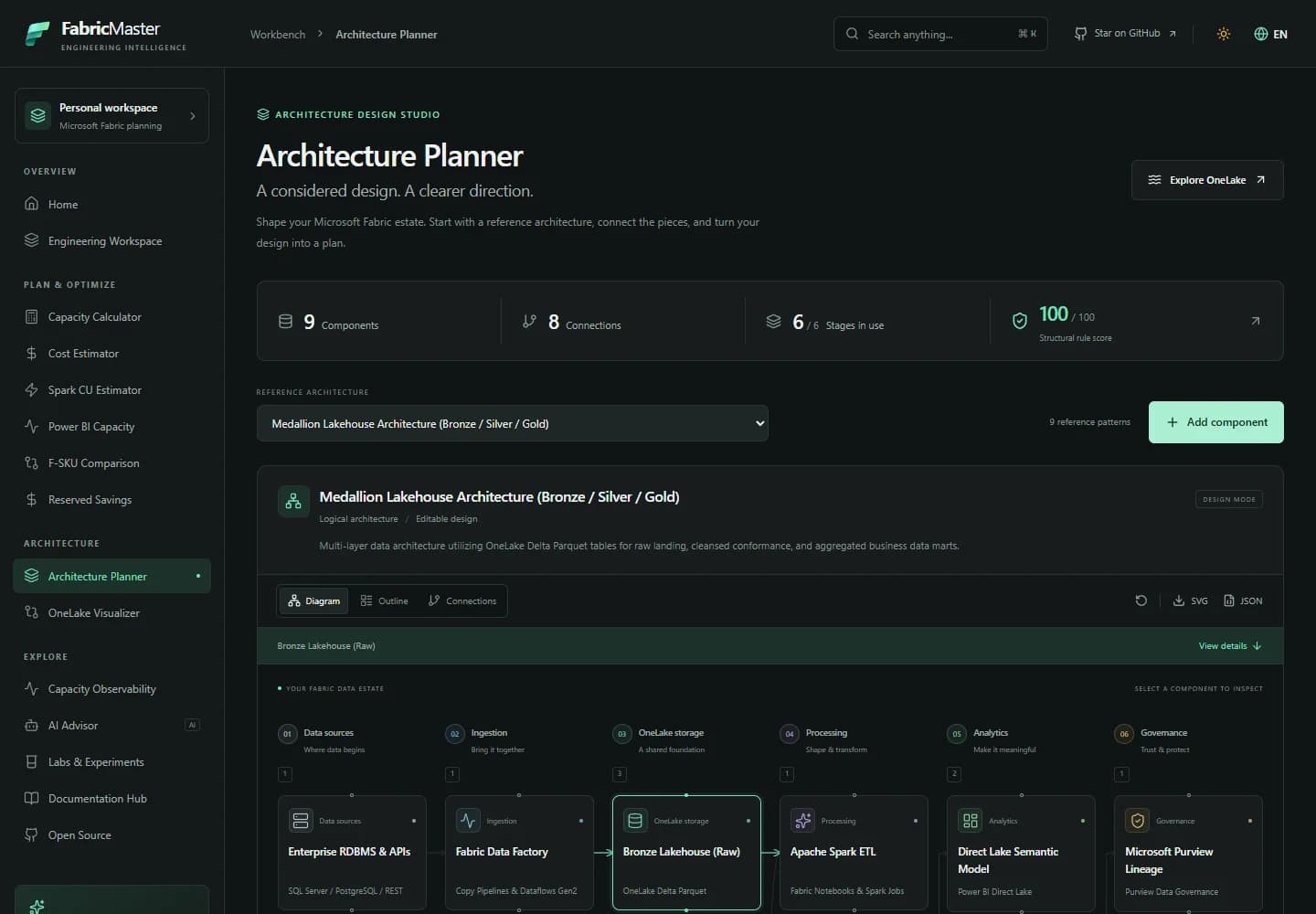Click the F-SKU Comparison icon
The height and width of the screenshot is (914, 1316).
coord(32,462)
